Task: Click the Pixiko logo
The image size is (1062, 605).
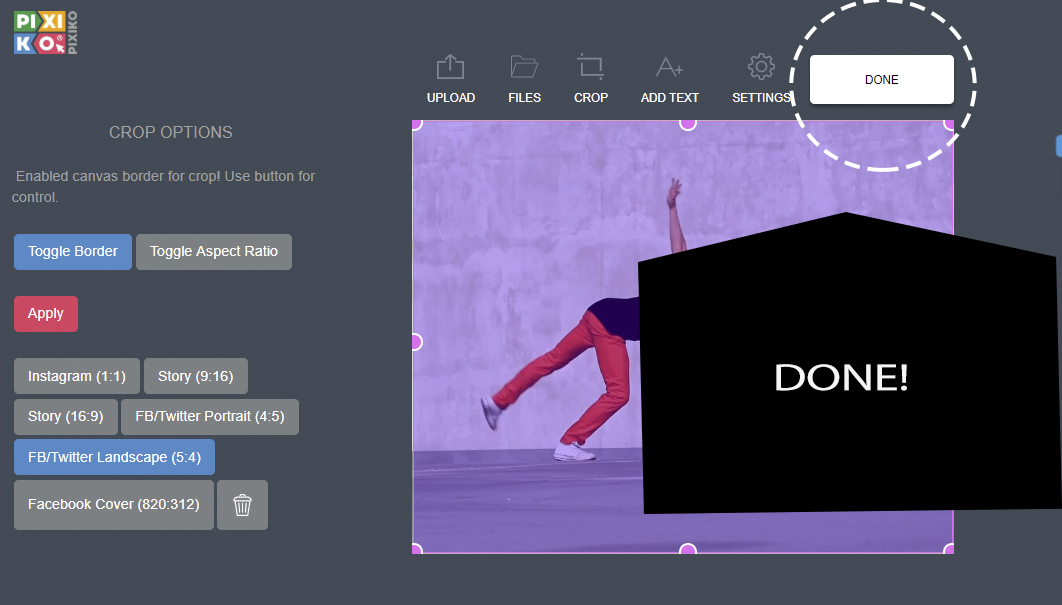Action: pyautogui.click(x=45, y=33)
